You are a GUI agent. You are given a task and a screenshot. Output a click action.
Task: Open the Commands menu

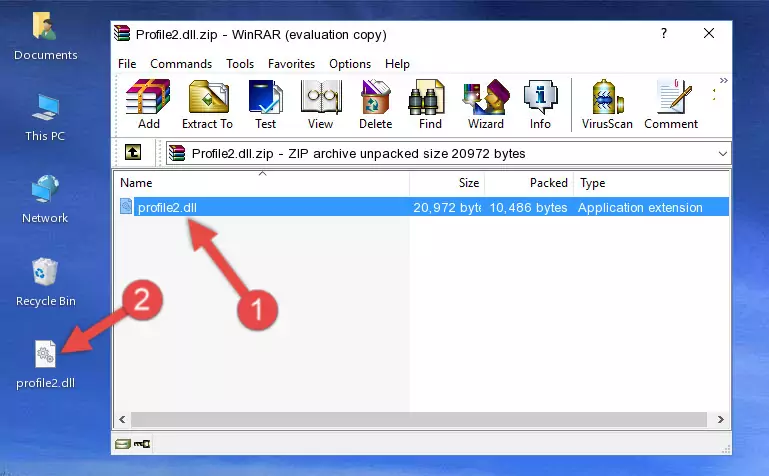point(181,64)
